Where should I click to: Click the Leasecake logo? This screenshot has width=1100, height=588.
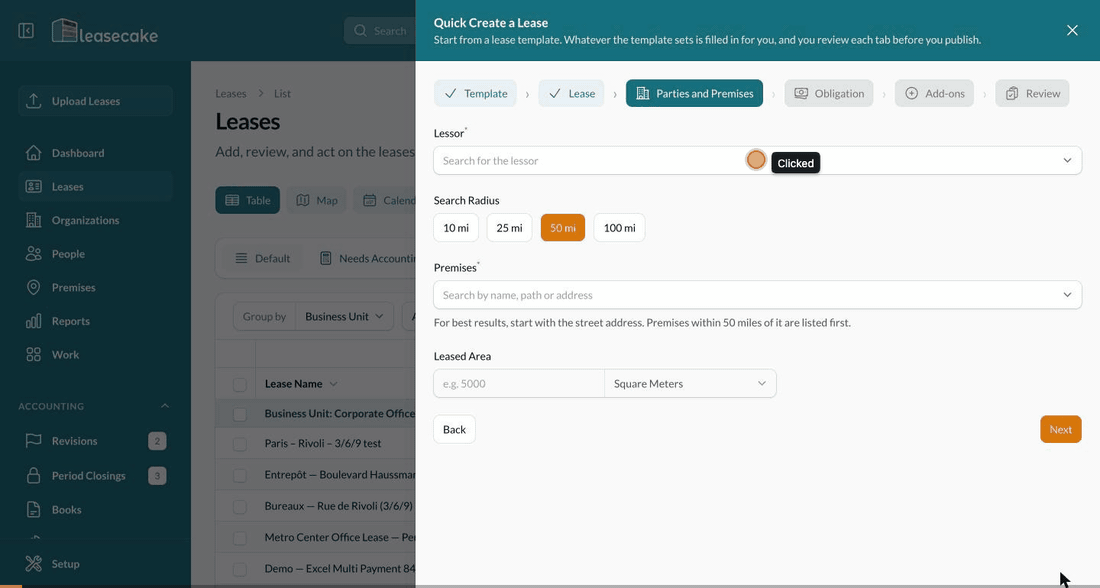(105, 32)
